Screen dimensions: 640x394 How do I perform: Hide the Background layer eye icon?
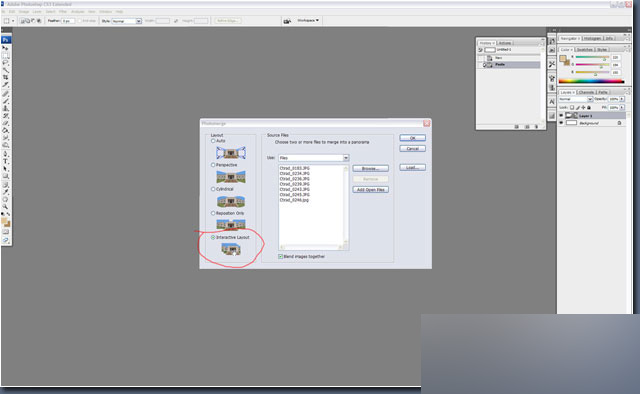[561, 123]
